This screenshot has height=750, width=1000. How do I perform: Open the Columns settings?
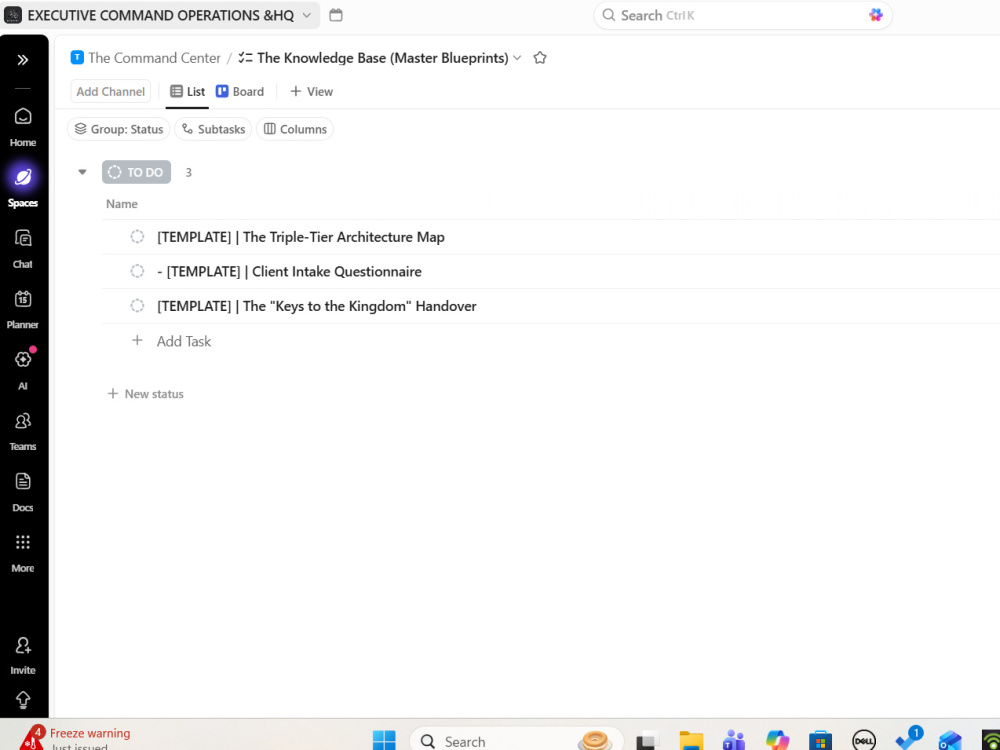click(295, 129)
